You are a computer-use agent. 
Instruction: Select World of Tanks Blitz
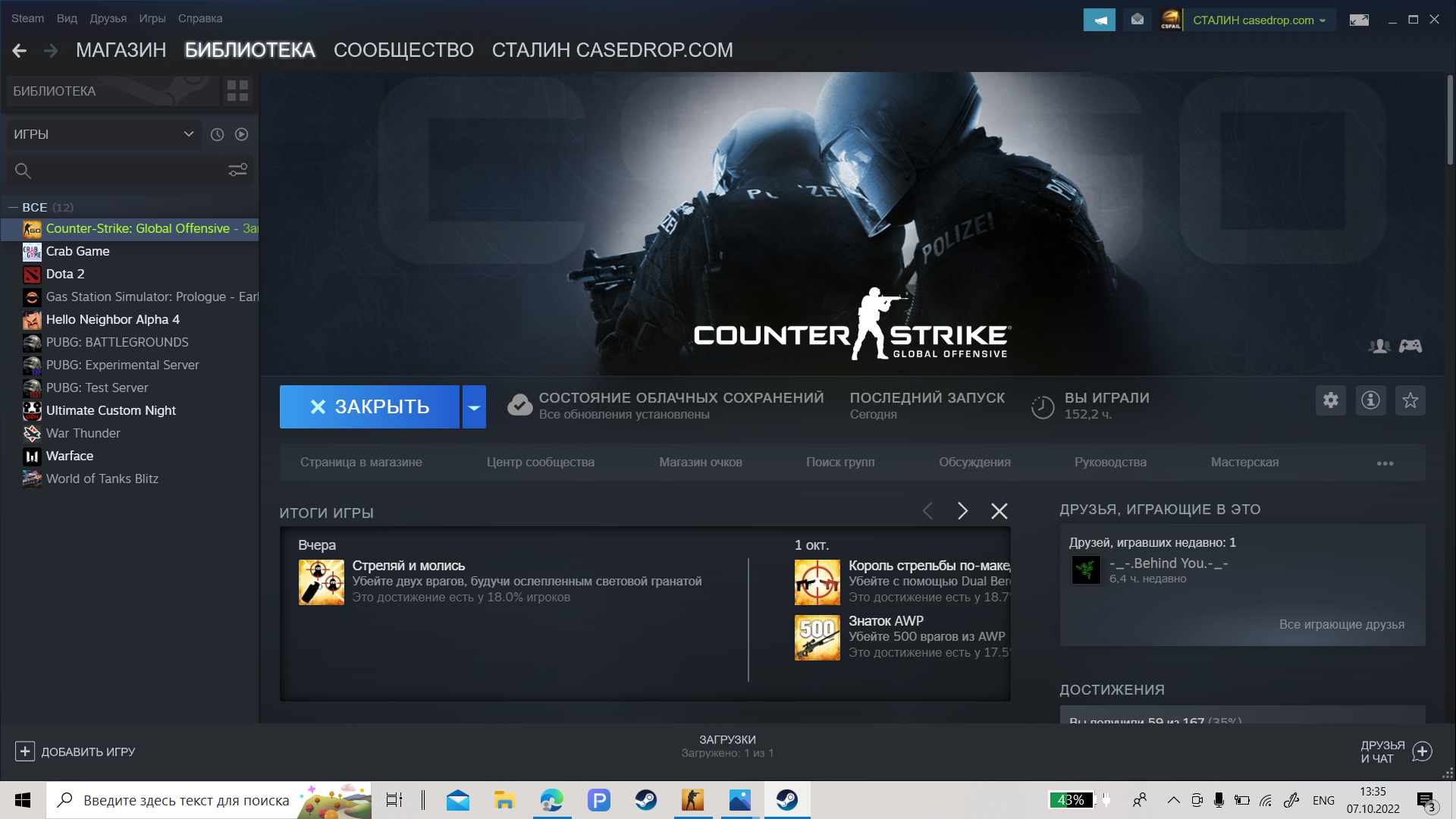[x=130, y=479]
